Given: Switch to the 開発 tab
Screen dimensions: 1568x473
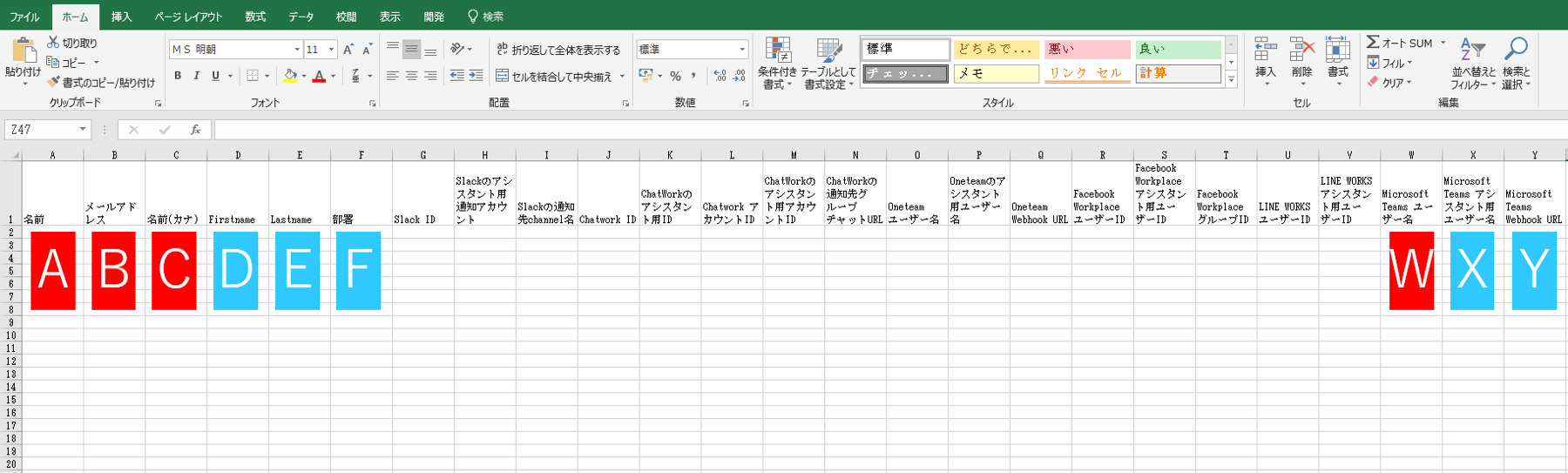Looking at the screenshot, I should coord(434,17).
